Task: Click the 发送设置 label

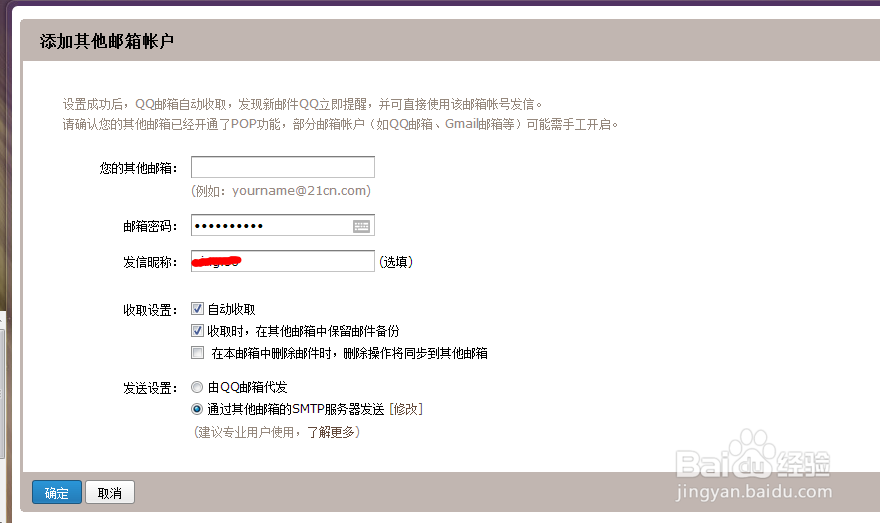Action: pyautogui.click(x=150, y=388)
